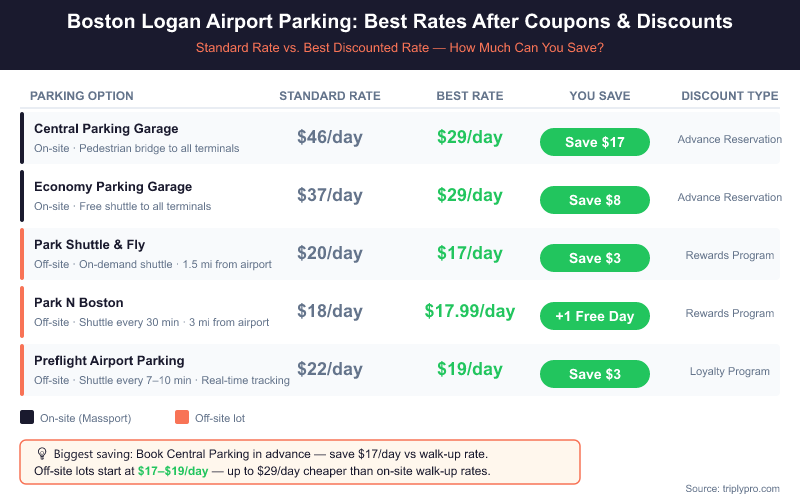The height and width of the screenshot is (500, 800).
Task: Select the Parking Option column header
Action: coord(82,96)
